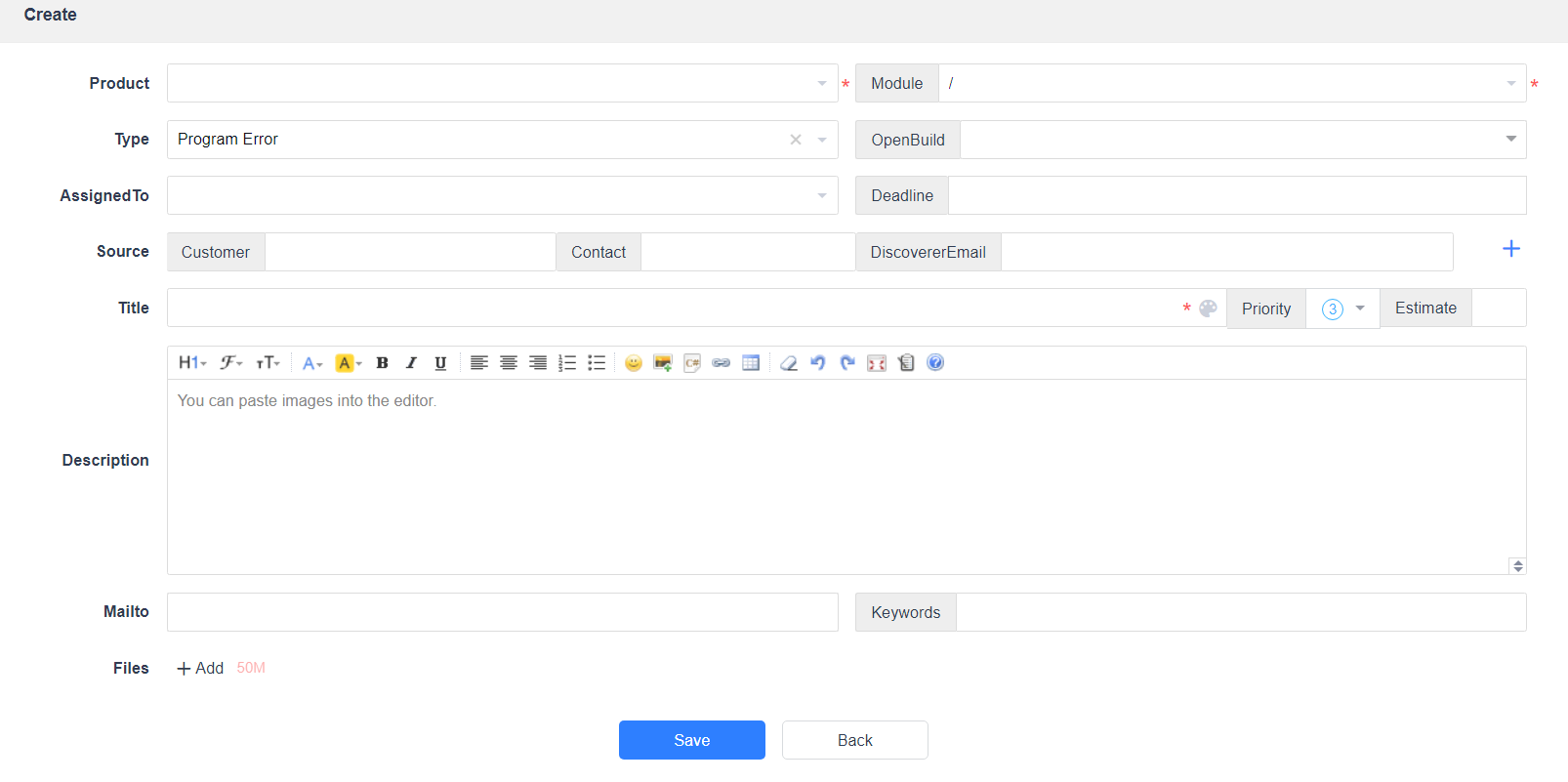
Task: Click into the Keywords input field
Action: pyautogui.click(x=1240, y=612)
